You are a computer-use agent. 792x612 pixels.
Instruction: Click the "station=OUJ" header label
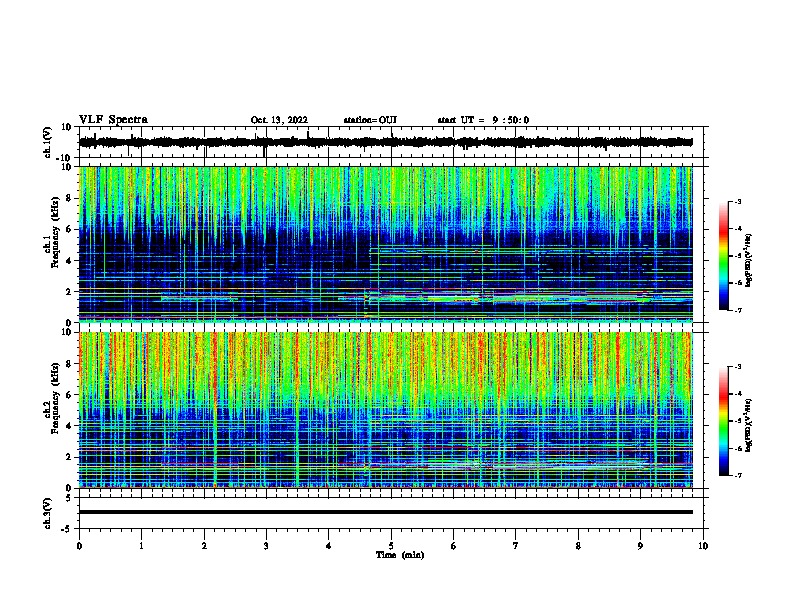pyautogui.click(x=370, y=120)
